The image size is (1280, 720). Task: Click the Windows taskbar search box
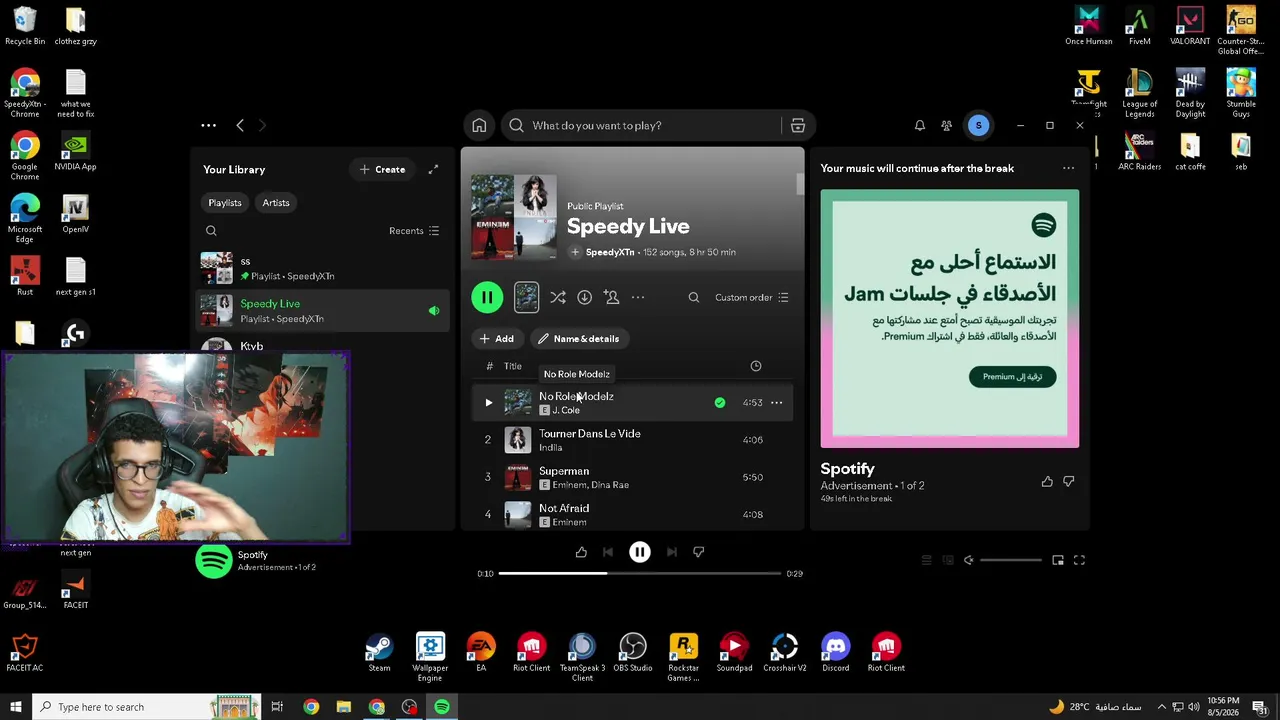(x=146, y=707)
